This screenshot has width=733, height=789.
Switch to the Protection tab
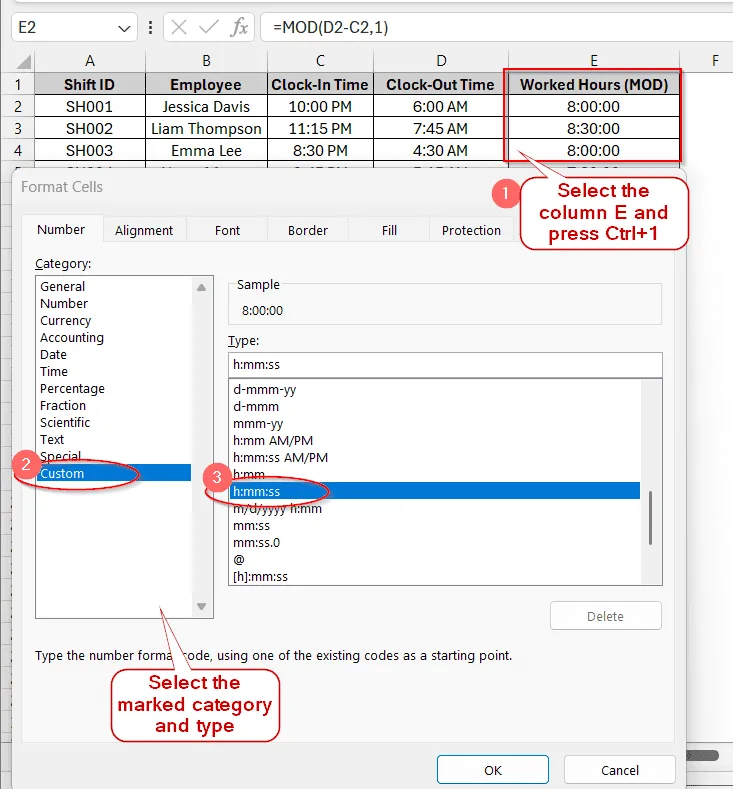471,230
